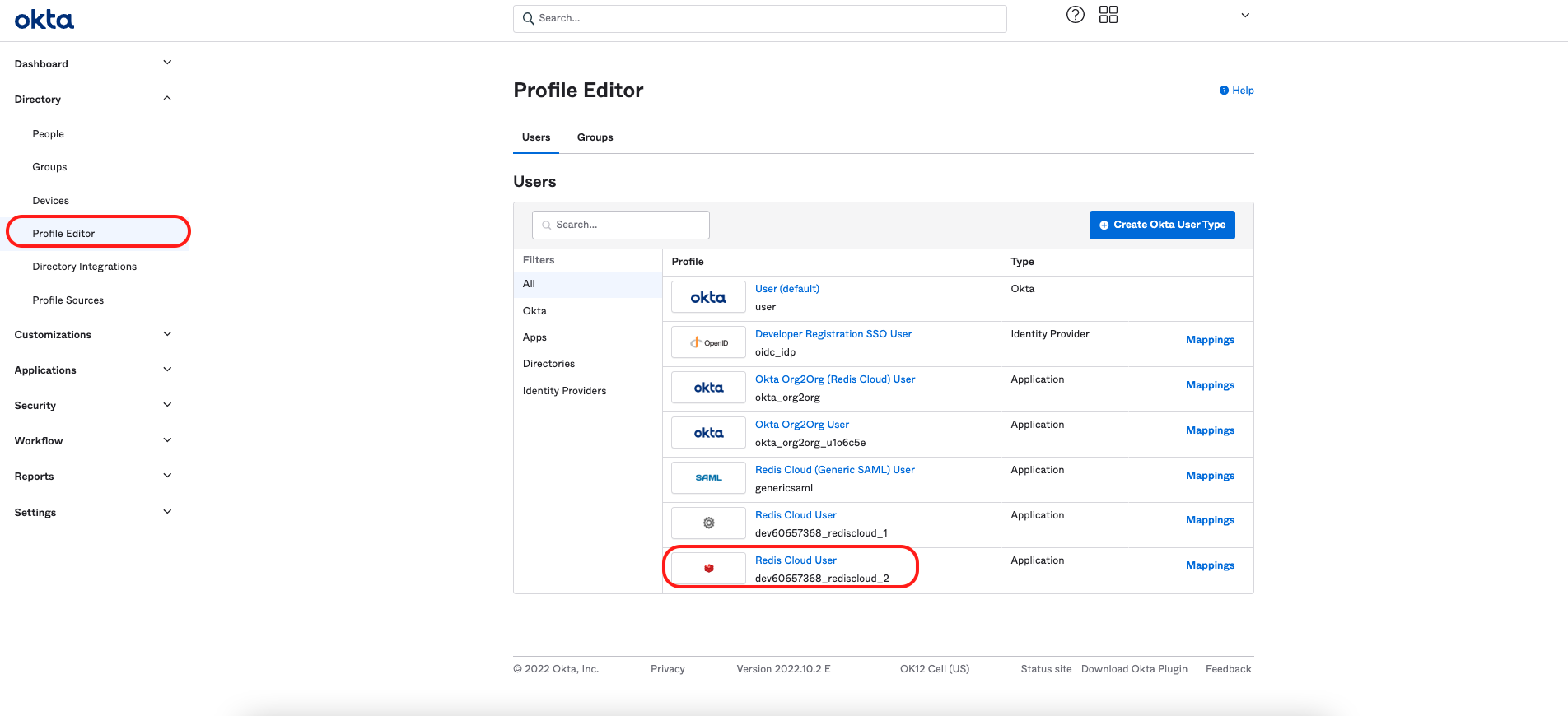Select Profile Editor in sidebar
Image resolution: width=1568 pixels, height=716 pixels.
tap(63, 234)
